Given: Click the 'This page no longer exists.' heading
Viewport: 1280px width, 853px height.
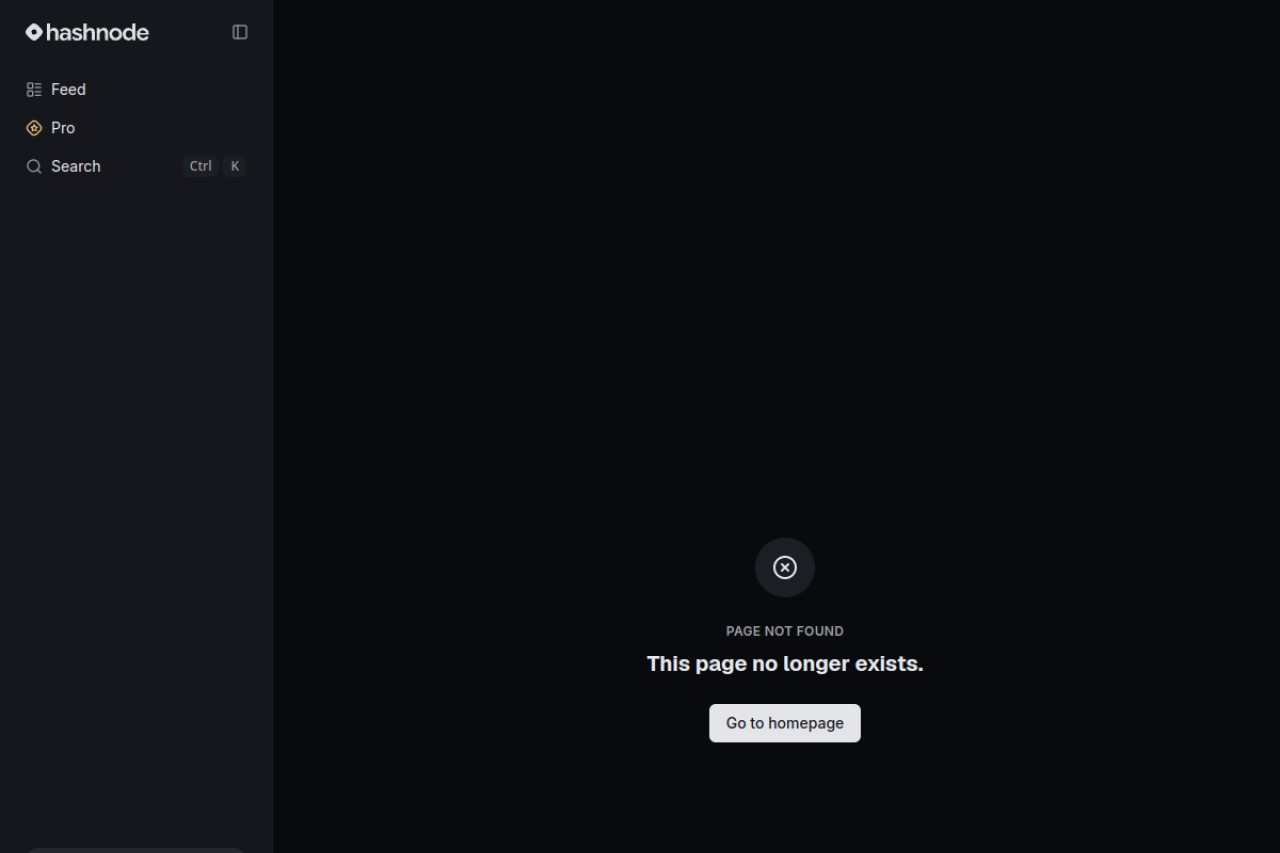Looking at the screenshot, I should pos(785,664).
